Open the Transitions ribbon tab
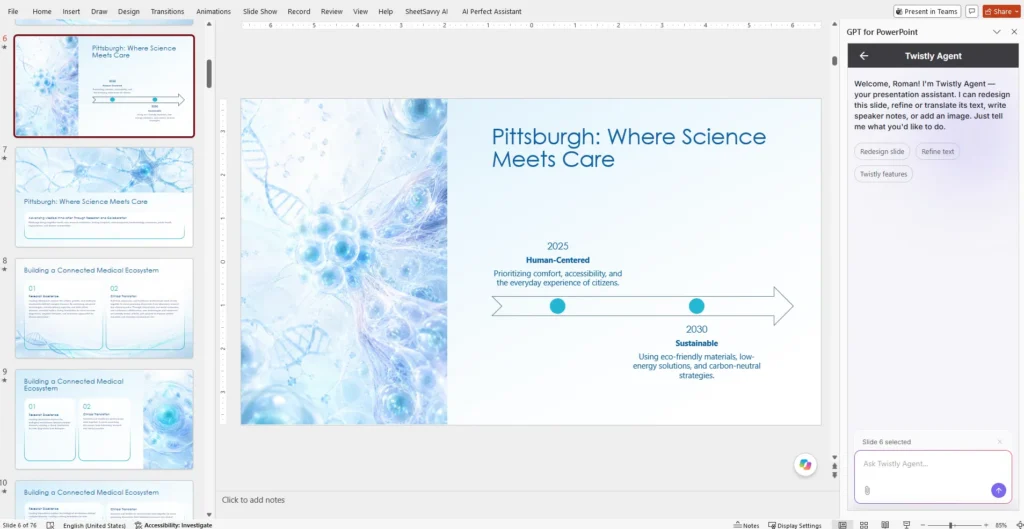This screenshot has height=529, width=1024. (x=167, y=11)
